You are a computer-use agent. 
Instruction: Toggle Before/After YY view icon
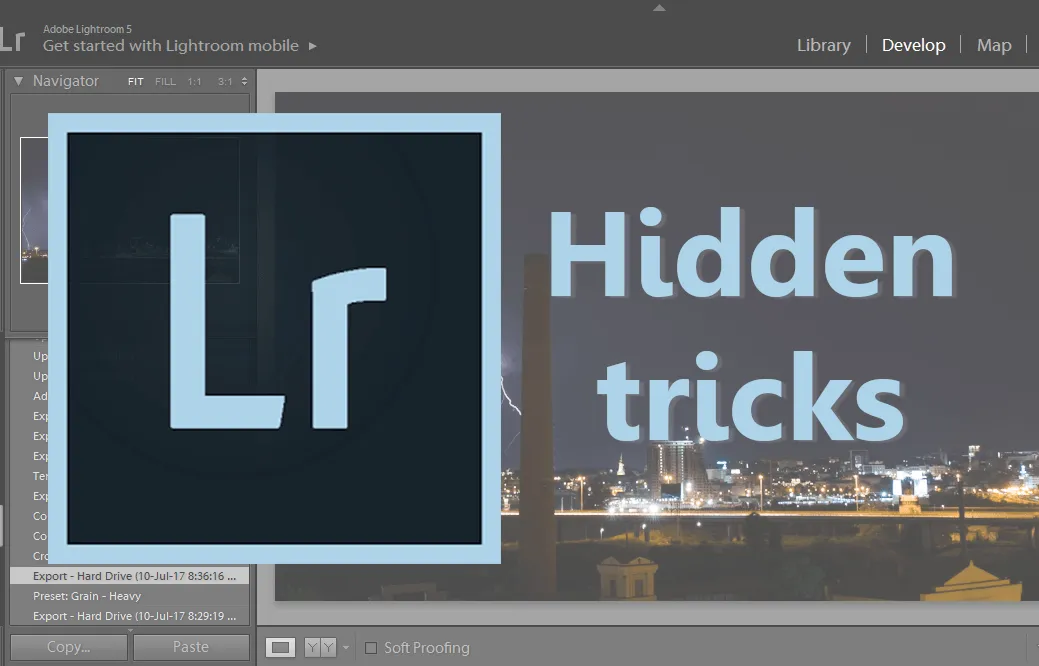click(x=320, y=647)
